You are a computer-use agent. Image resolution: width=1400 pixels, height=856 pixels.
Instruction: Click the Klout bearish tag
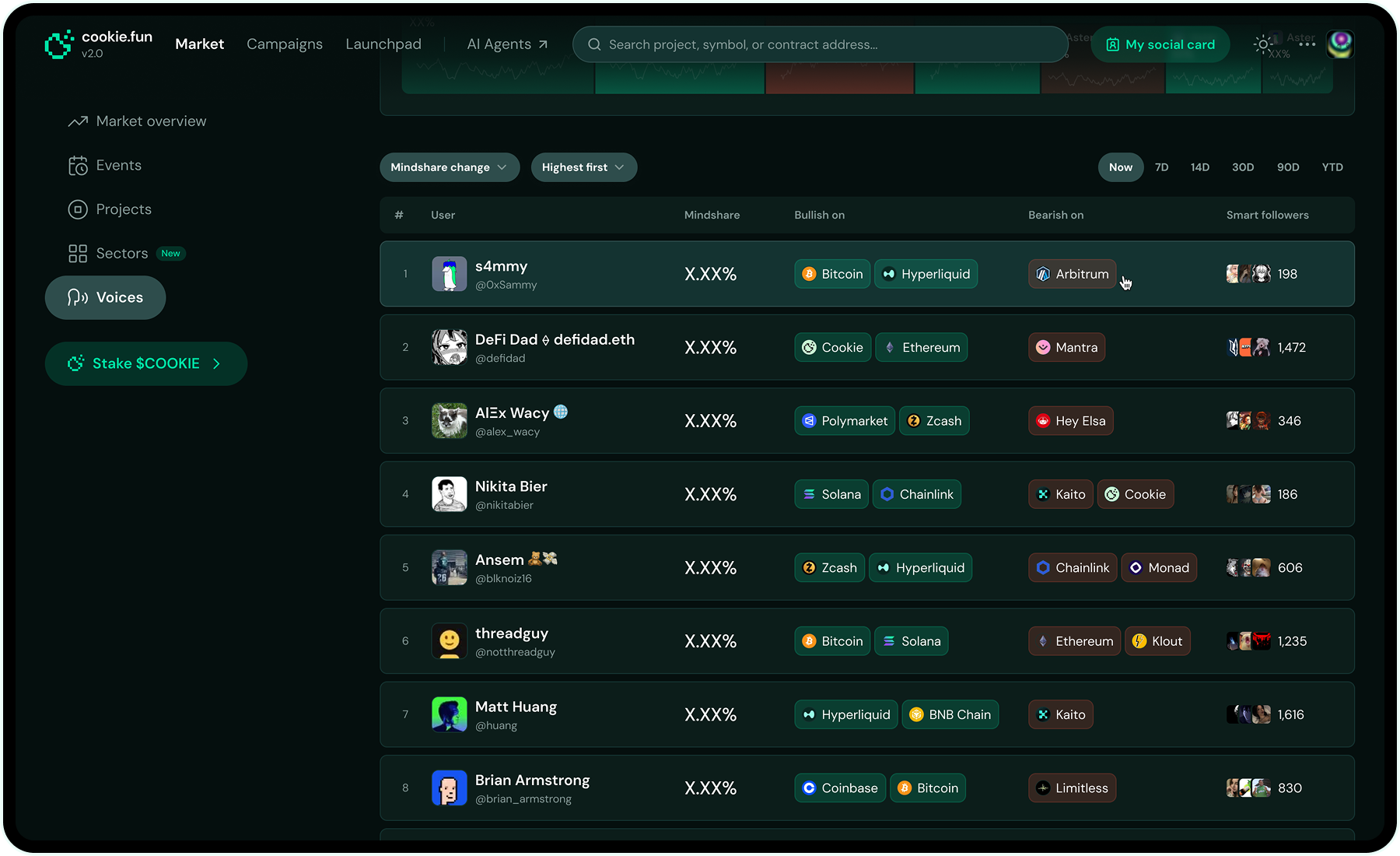click(1157, 641)
